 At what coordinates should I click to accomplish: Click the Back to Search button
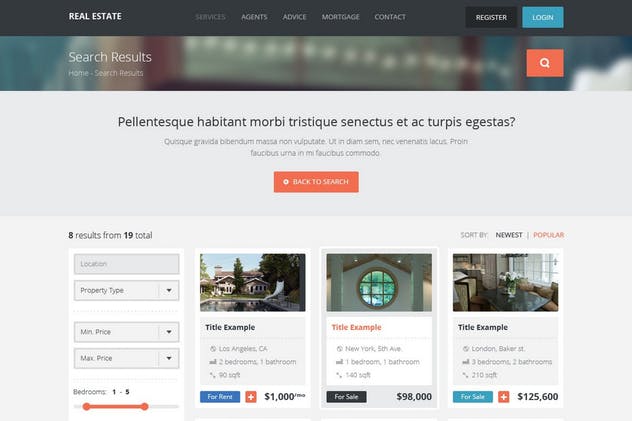click(x=316, y=182)
